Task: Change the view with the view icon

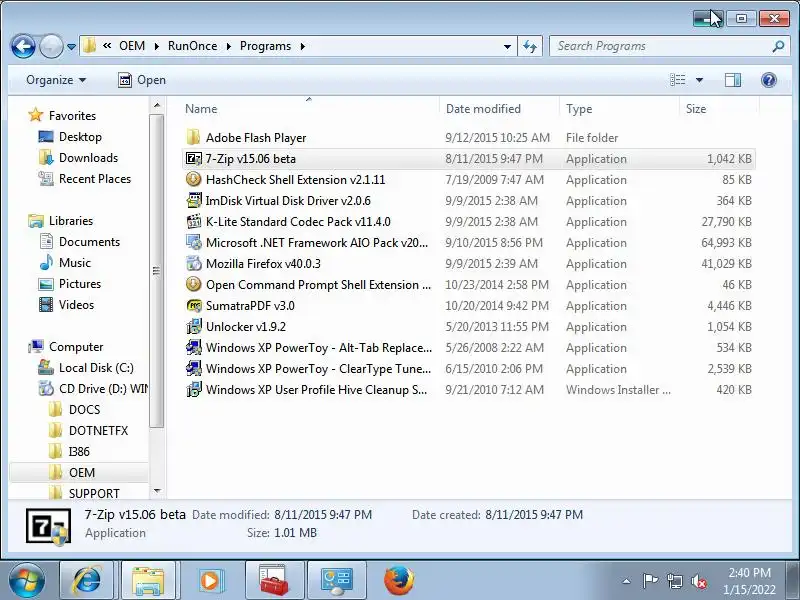Action: pos(678,80)
